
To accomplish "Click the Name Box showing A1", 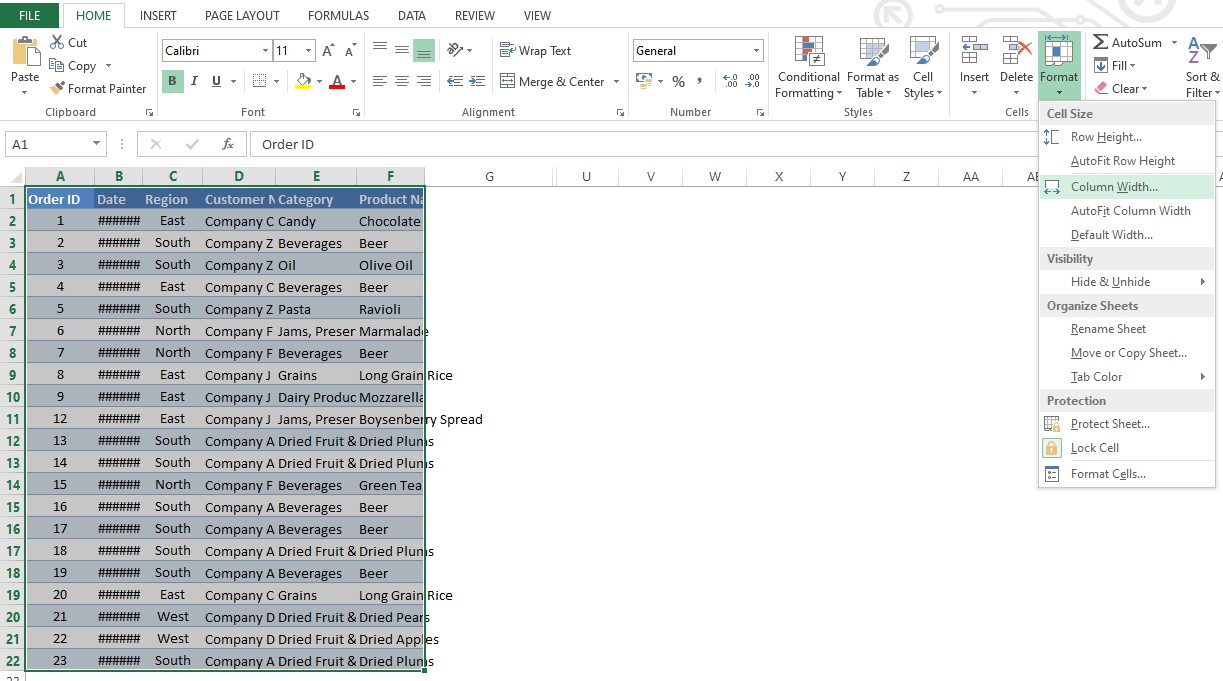I will point(50,144).
